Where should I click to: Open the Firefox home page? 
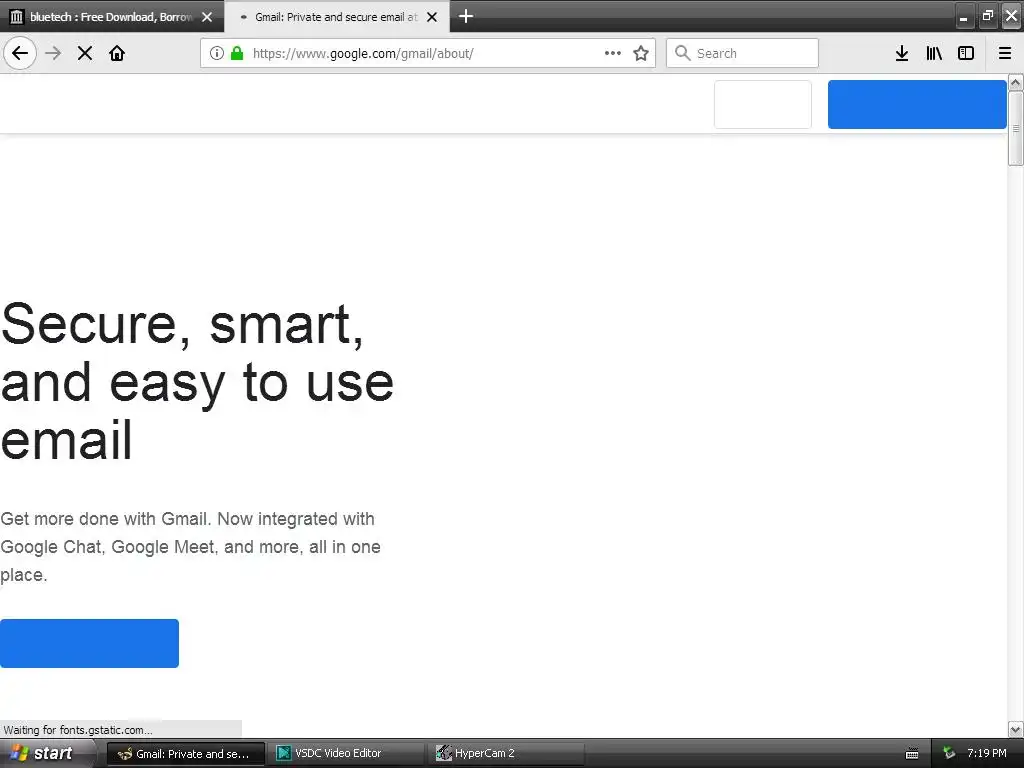point(117,53)
